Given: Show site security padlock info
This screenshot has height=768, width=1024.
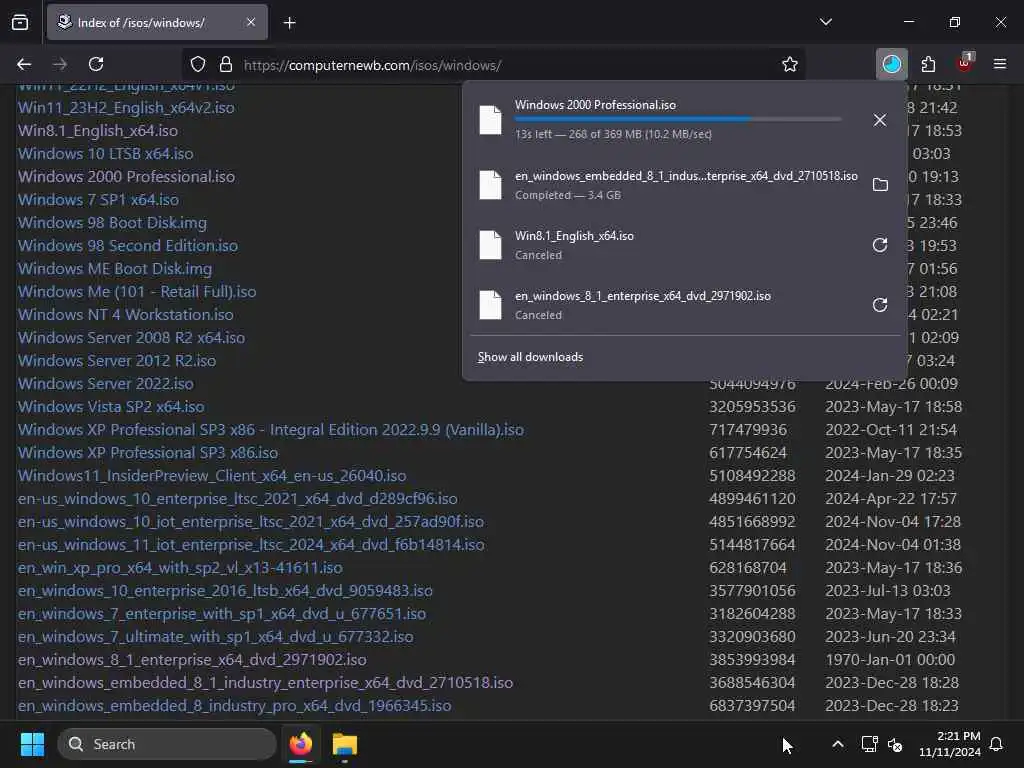Looking at the screenshot, I should tap(226, 64).
